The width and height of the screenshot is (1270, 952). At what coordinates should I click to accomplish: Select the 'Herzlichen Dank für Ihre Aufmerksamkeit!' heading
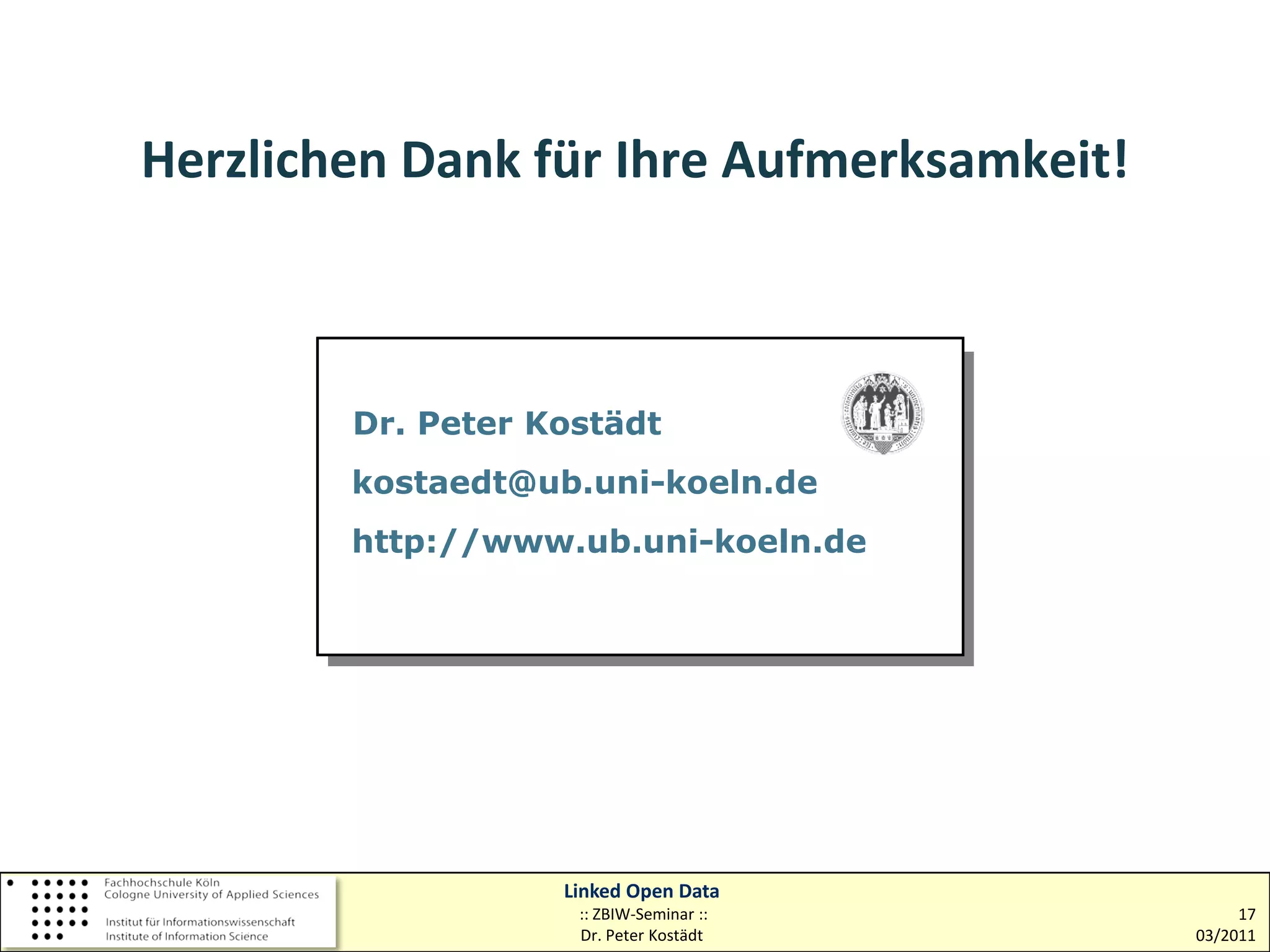[634, 161]
